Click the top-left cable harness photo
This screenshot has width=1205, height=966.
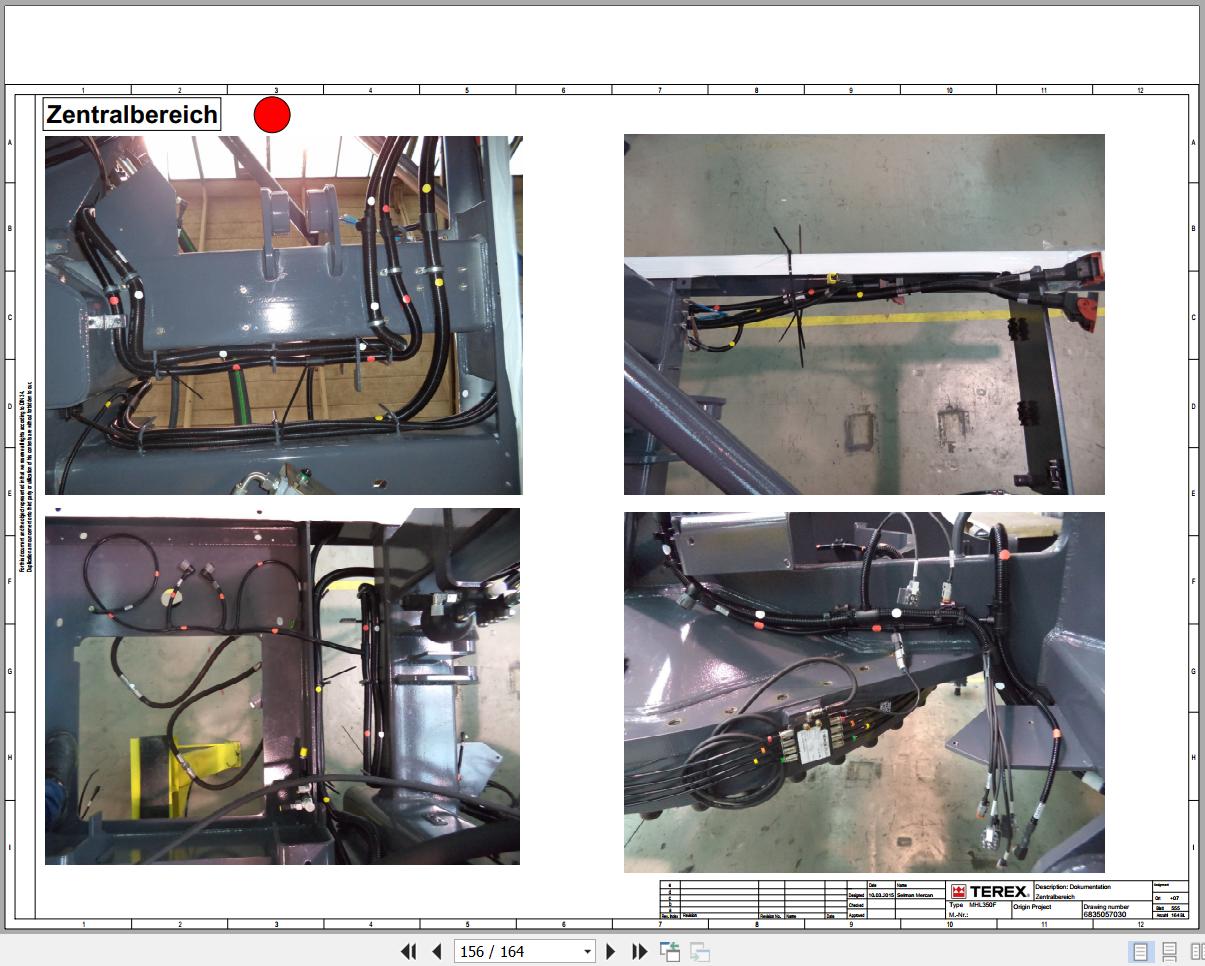point(283,315)
